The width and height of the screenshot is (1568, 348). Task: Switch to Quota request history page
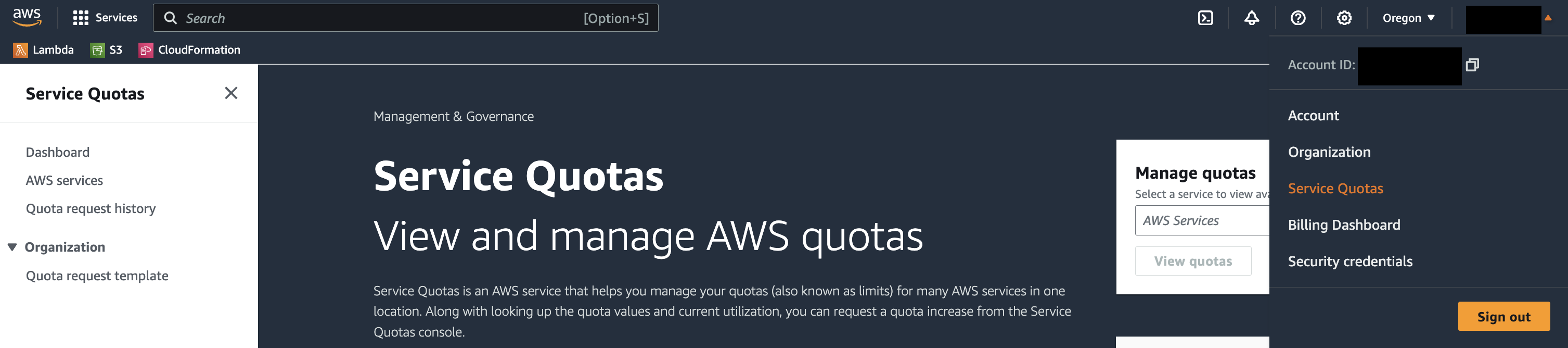coord(91,208)
